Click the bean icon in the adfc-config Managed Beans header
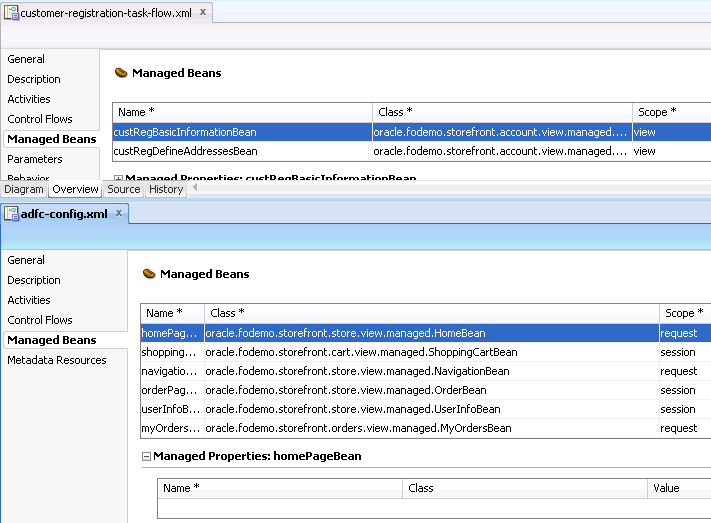The width and height of the screenshot is (711, 523). pyautogui.click(x=149, y=274)
